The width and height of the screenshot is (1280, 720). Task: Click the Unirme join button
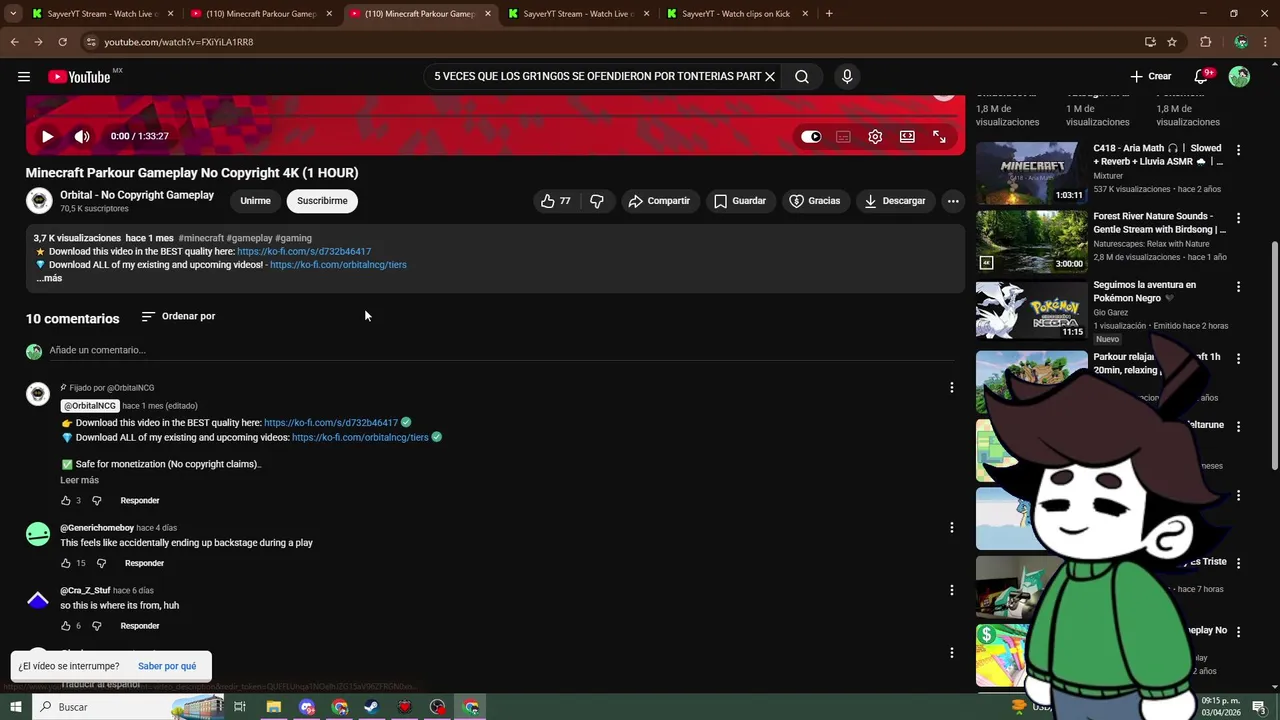255,201
